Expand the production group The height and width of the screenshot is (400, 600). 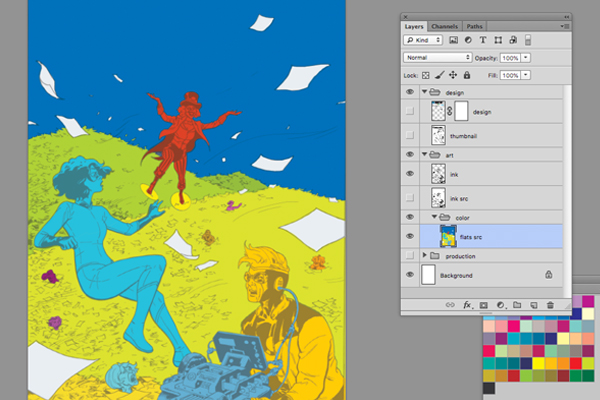[x=424, y=255]
